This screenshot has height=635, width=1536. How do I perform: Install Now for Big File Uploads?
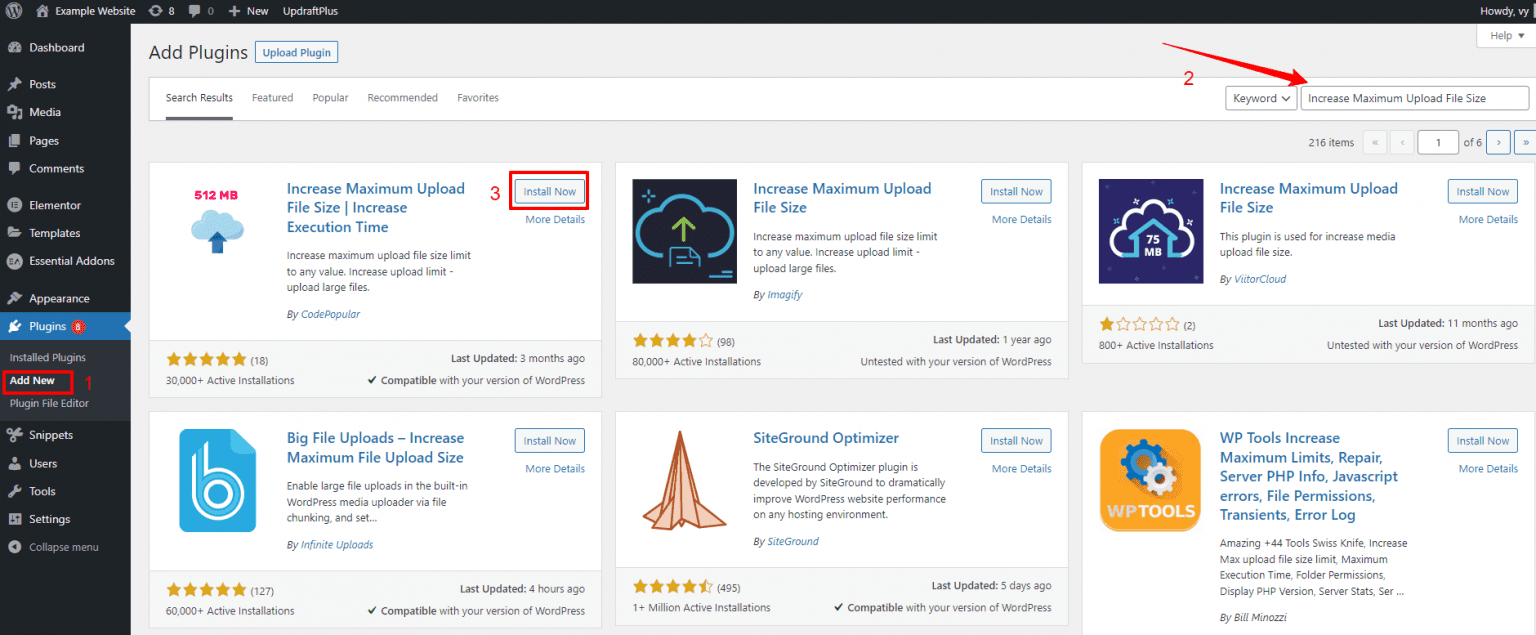(550, 440)
